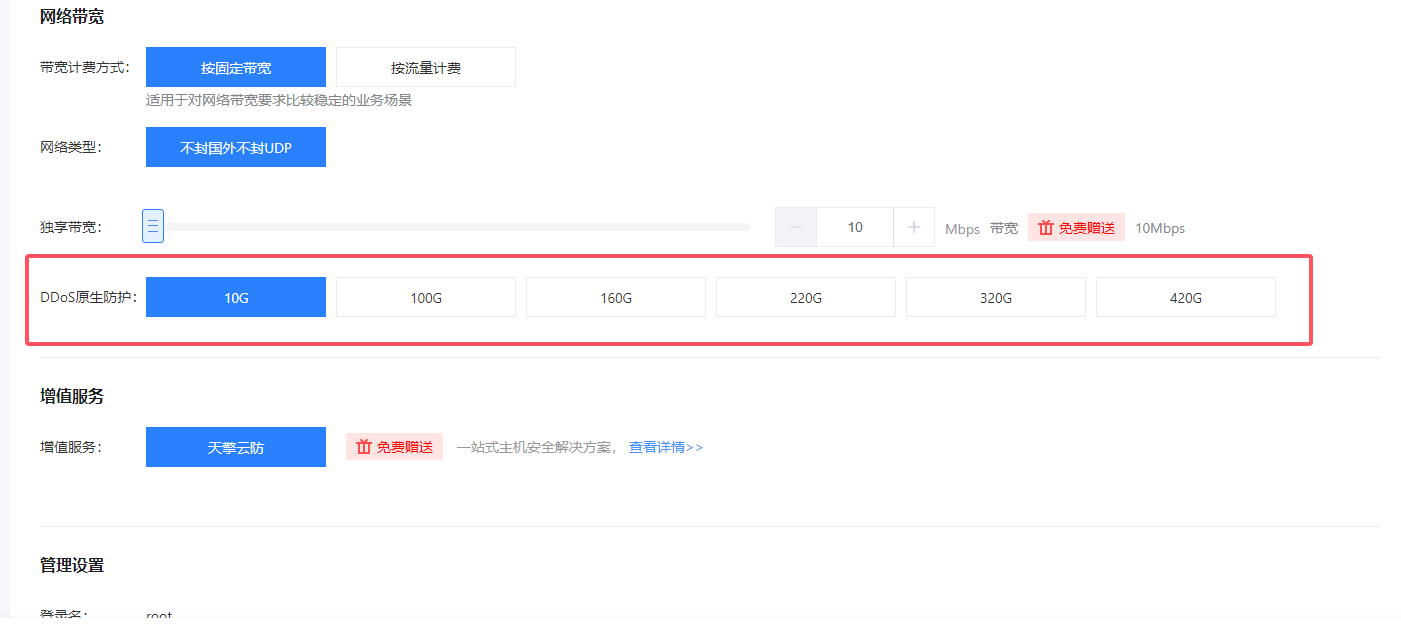Pick the 160G DDoS protection tier
This screenshot has width=1401, height=632.
pyautogui.click(x=616, y=298)
